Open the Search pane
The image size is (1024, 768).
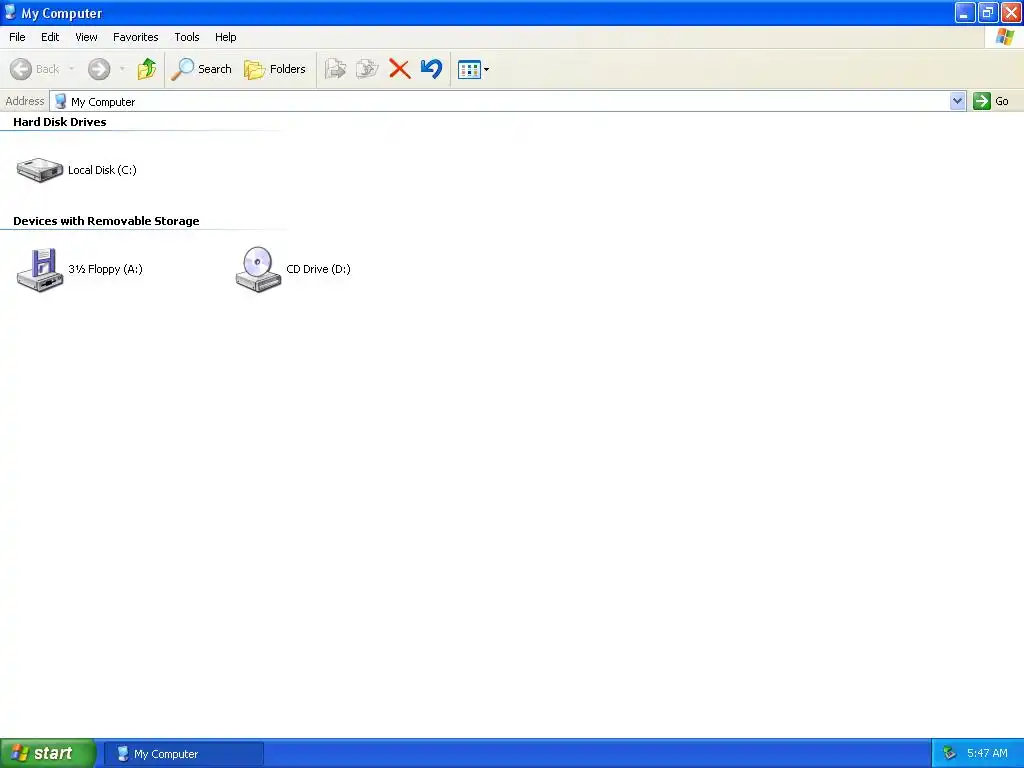(x=201, y=69)
